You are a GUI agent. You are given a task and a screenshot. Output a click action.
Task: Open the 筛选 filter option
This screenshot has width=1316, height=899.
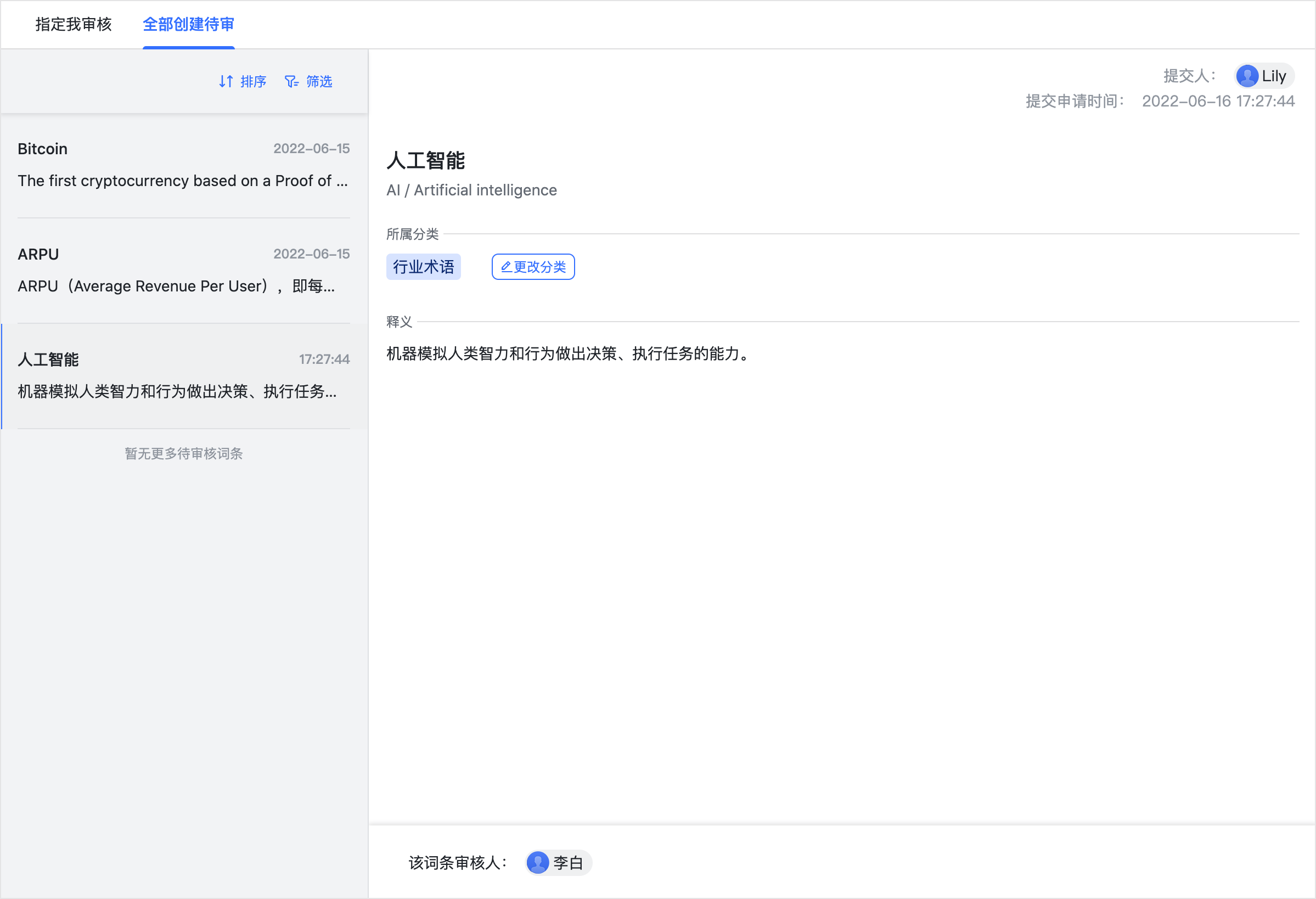coord(308,82)
